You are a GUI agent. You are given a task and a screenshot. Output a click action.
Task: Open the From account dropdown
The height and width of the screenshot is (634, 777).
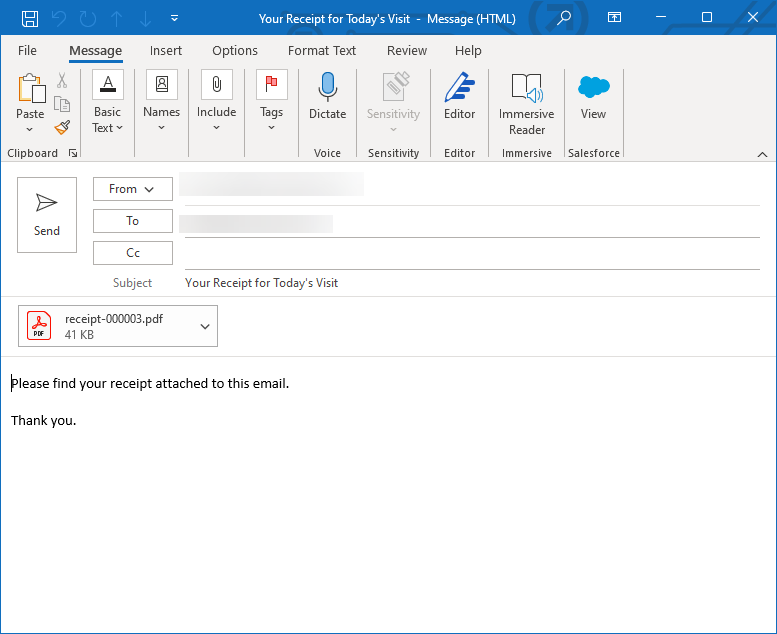point(133,189)
